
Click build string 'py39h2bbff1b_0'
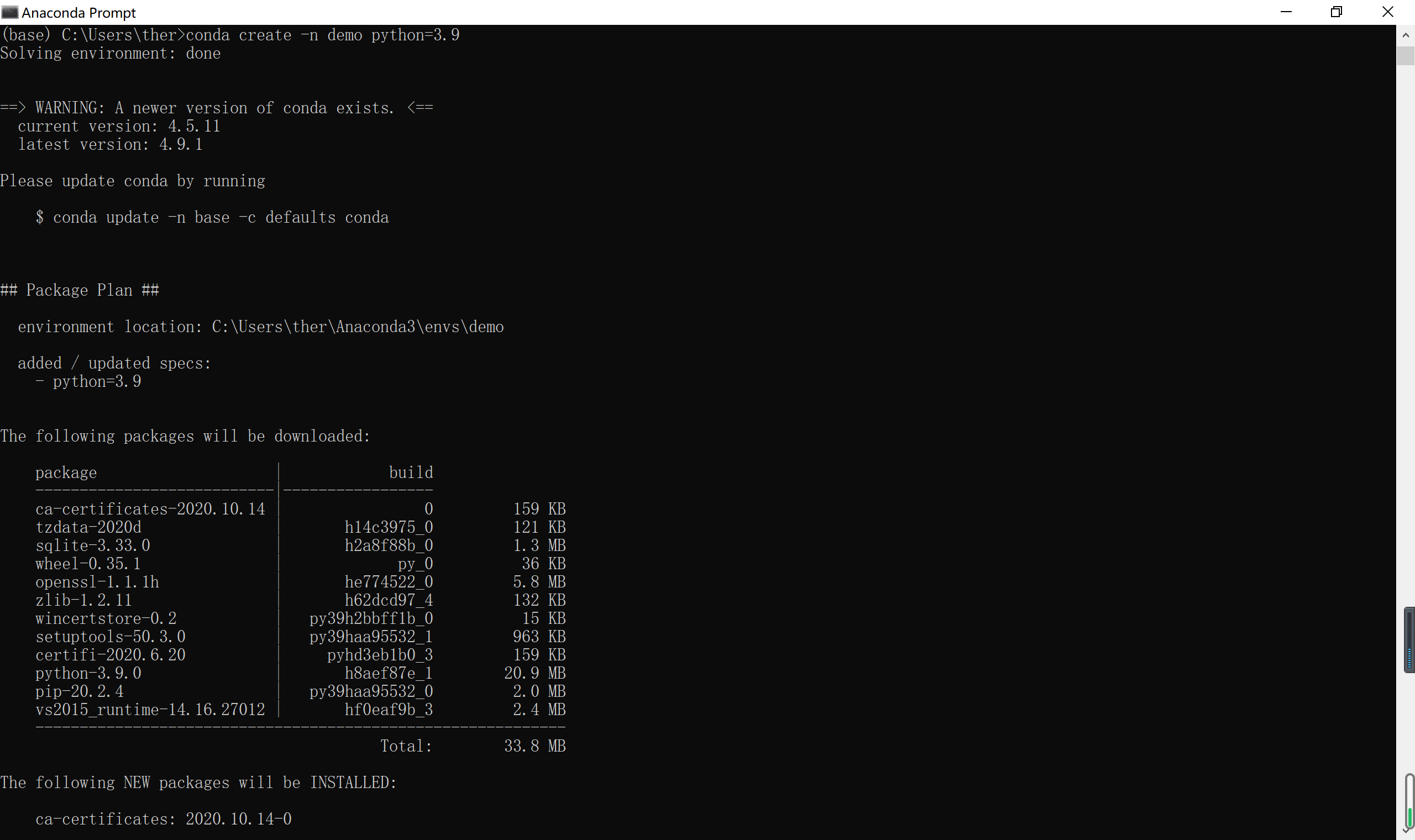371,618
